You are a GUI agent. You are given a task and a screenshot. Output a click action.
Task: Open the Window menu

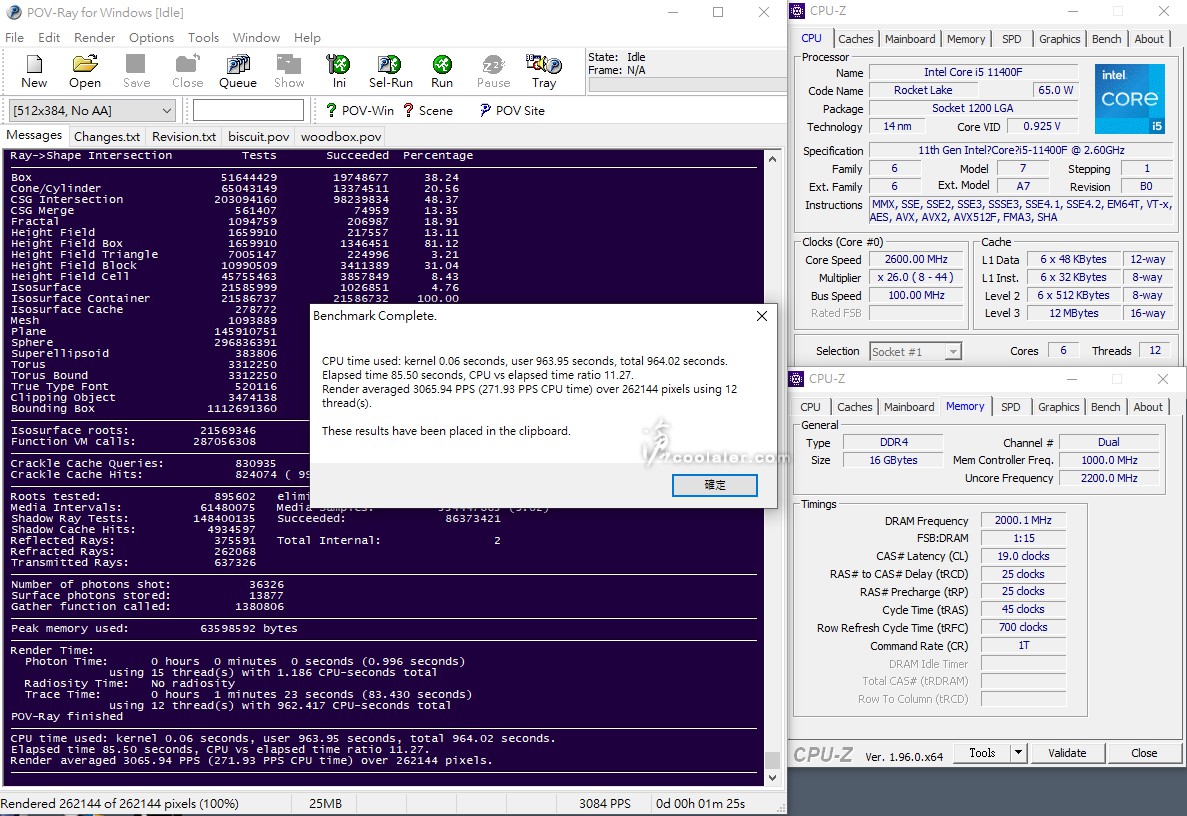256,37
